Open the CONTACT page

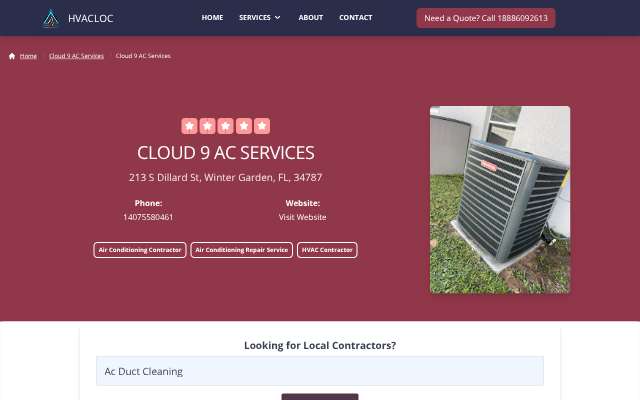[356, 18]
